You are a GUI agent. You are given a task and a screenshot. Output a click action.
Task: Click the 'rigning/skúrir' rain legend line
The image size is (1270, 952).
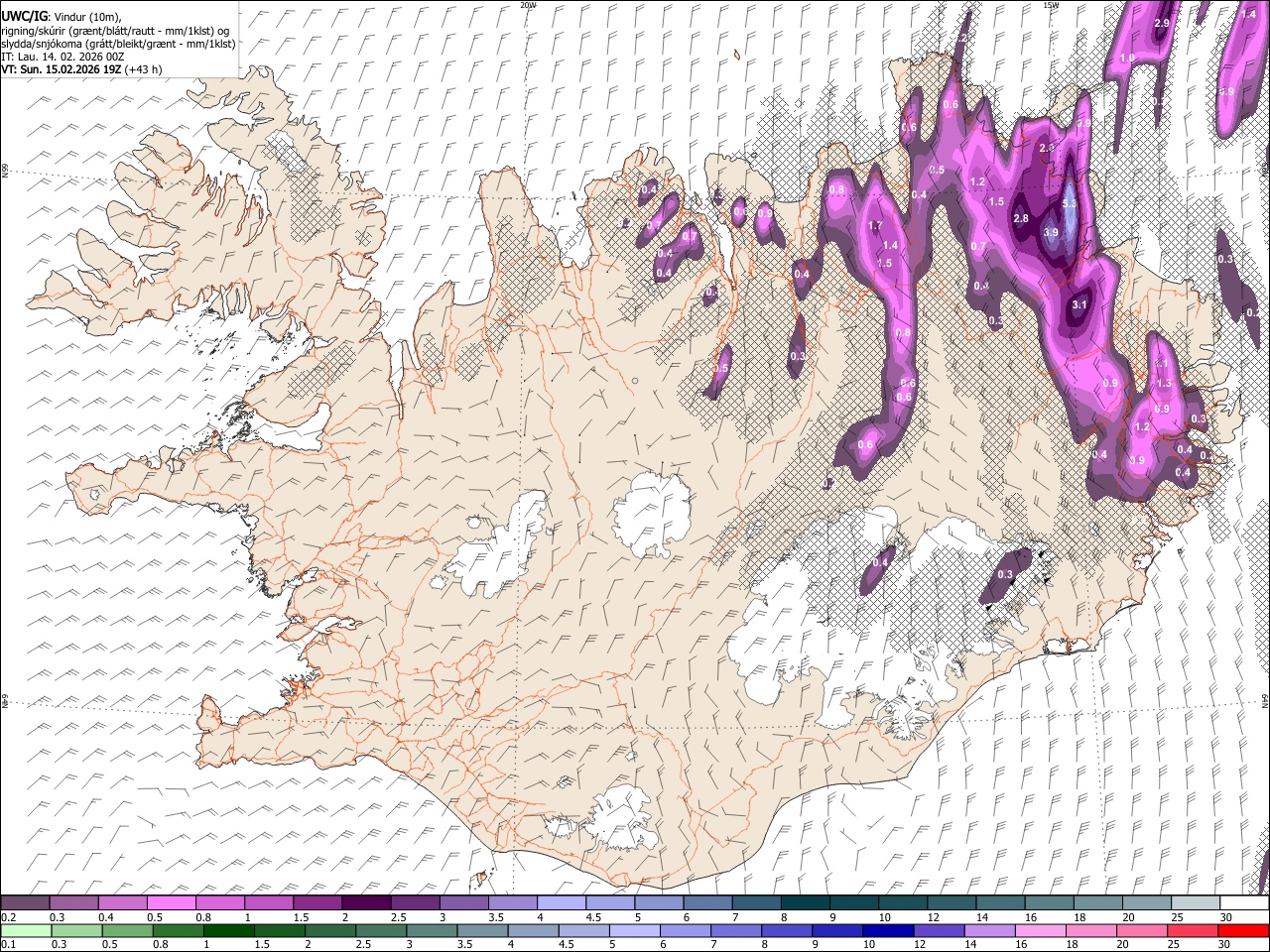[116, 31]
